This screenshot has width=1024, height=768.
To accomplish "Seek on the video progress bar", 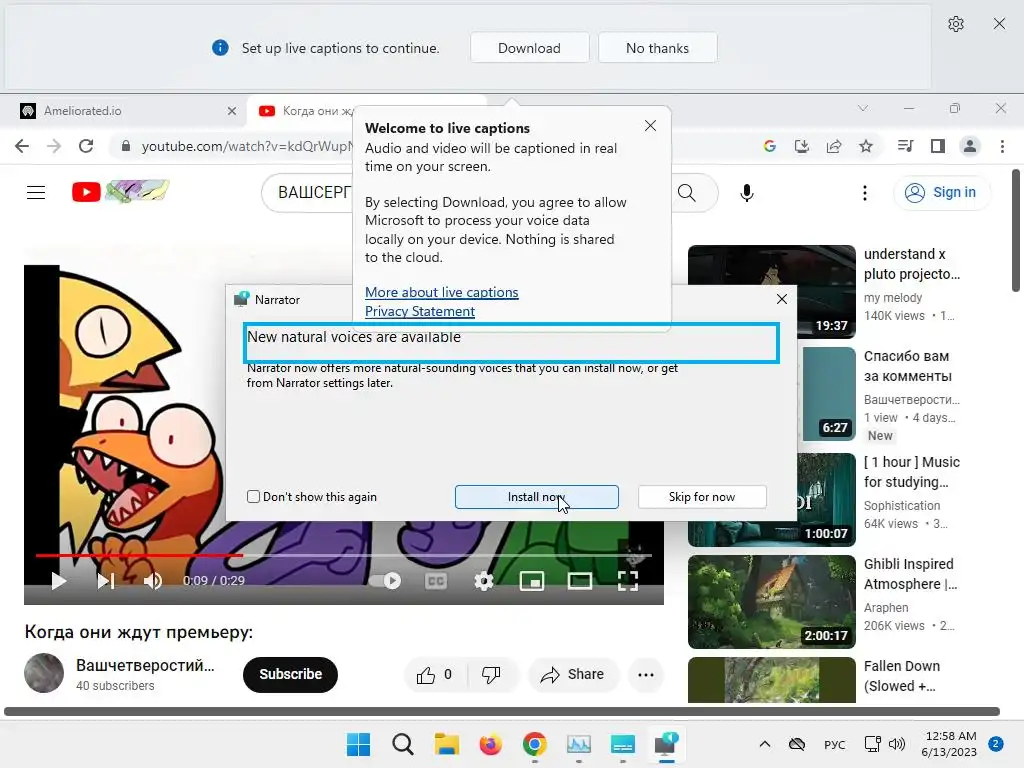I will 344,555.
